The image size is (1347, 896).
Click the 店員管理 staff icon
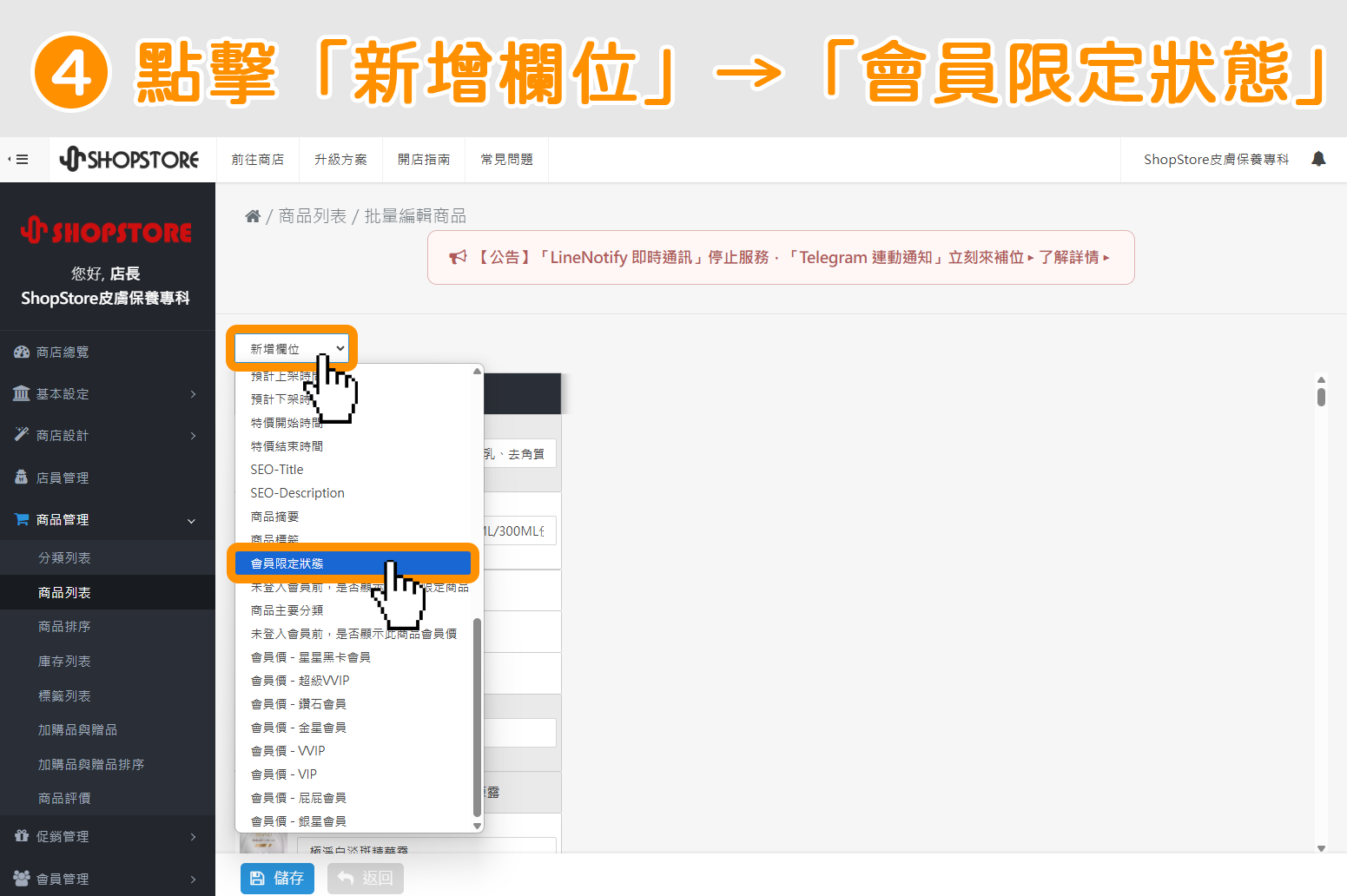(x=22, y=478)
